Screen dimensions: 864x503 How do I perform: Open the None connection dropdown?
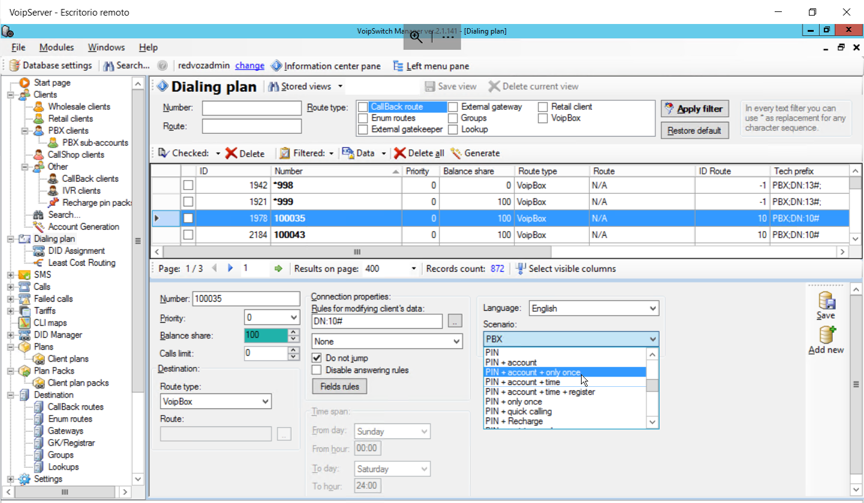pyautogui.click(x=456, y=342)
